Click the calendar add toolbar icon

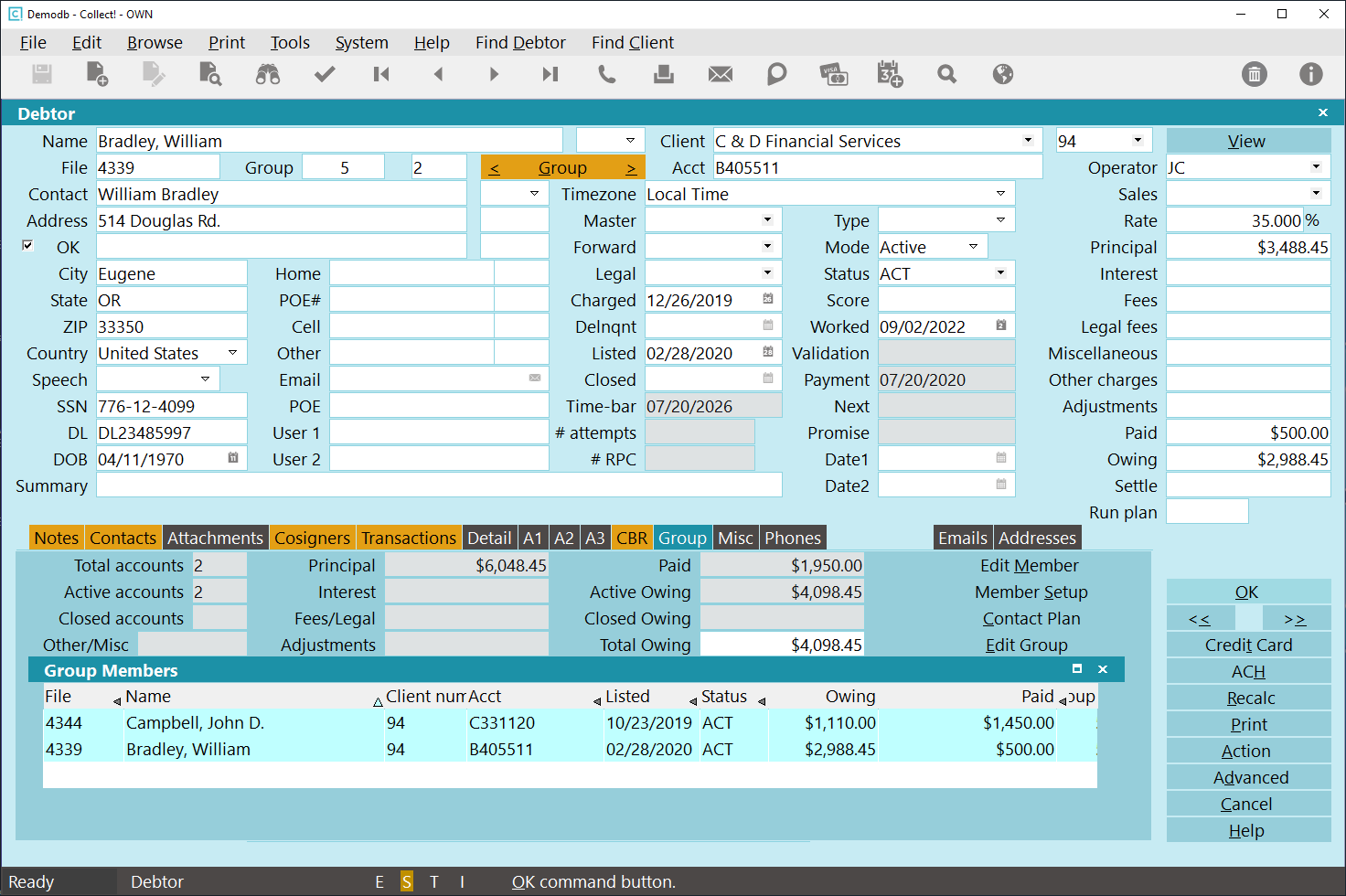[x=890, y=74]
